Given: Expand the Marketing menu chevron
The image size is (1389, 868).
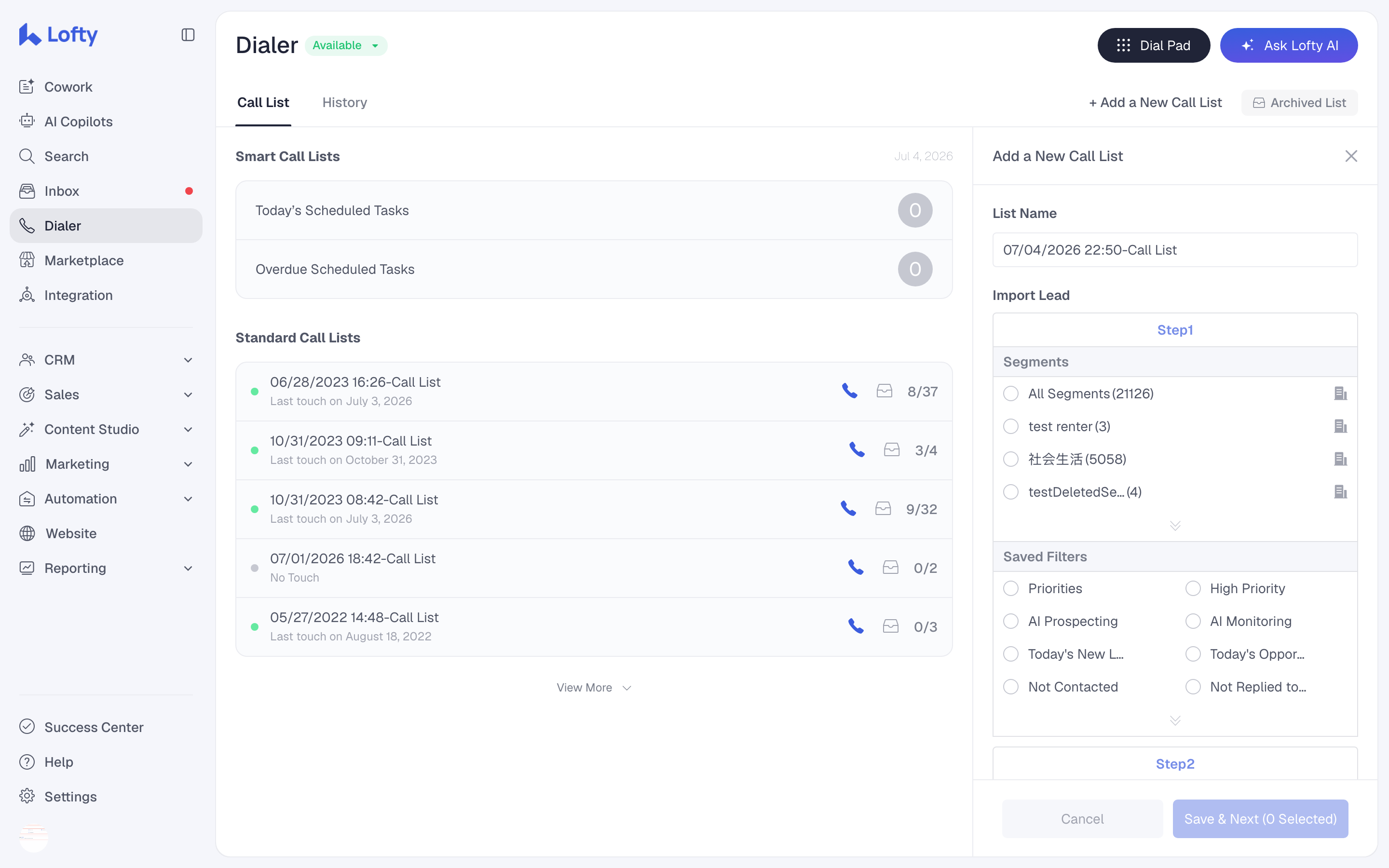Looking at the screenshot, I should pos(188,464).
